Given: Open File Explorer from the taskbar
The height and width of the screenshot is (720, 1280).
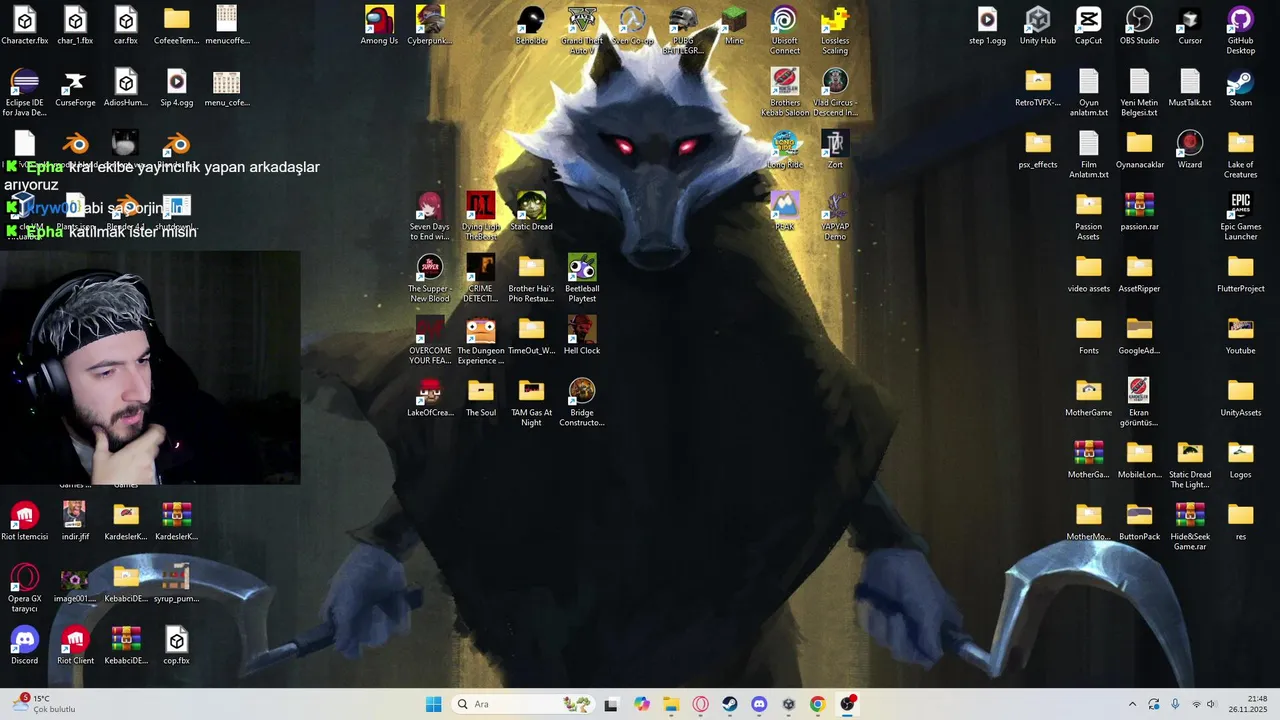Looking at the screenshot, I should coord(670,704).
